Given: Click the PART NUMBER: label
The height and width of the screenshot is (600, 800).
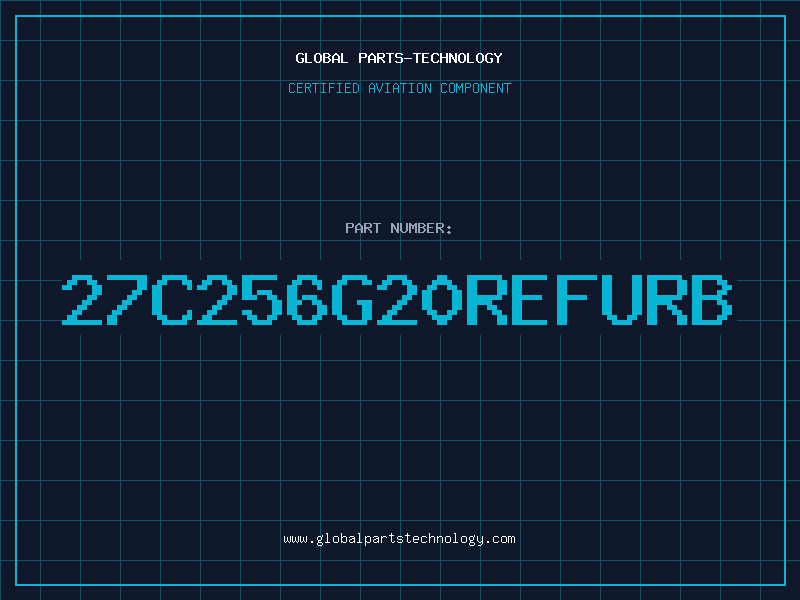Looking at the screenshot, I should 399,228.
